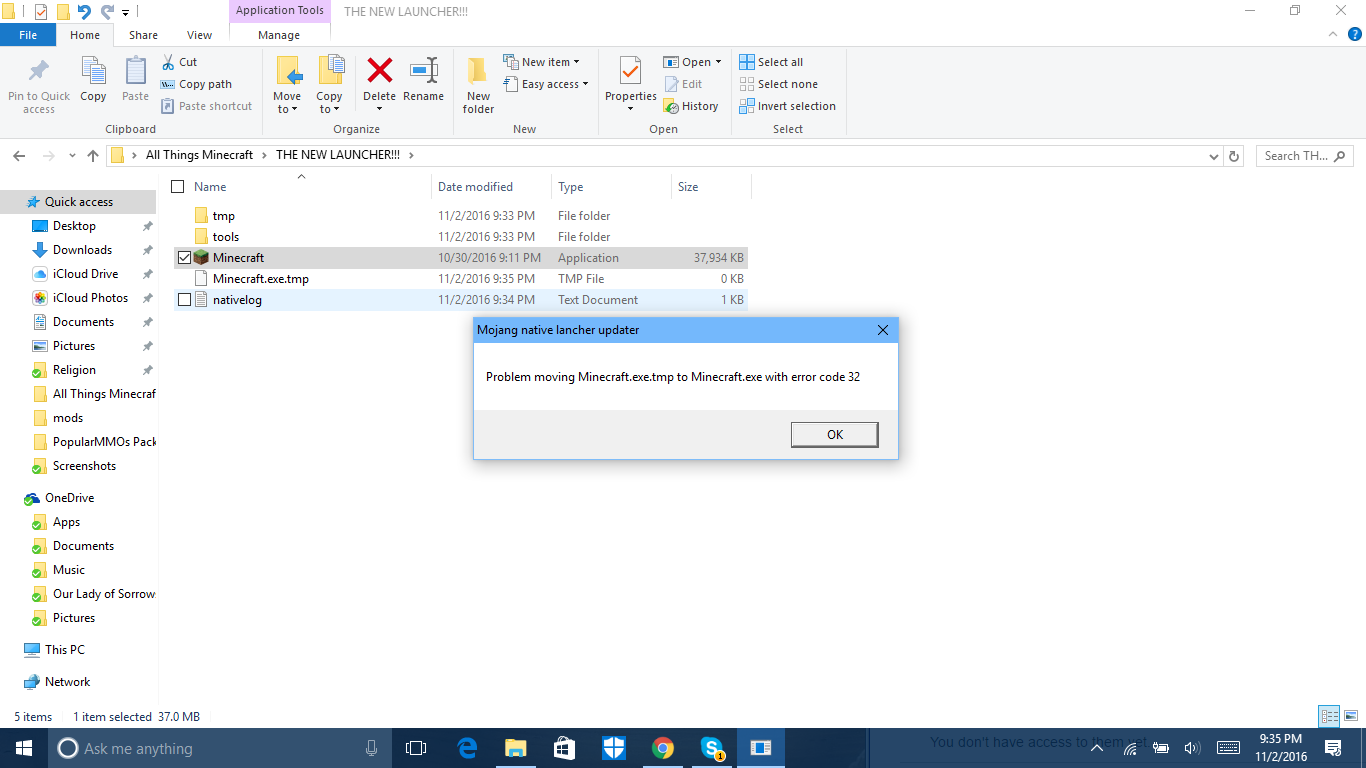Click the Edit ribbon command
The height and width of the screenshot is (768, 1366).
683,84
